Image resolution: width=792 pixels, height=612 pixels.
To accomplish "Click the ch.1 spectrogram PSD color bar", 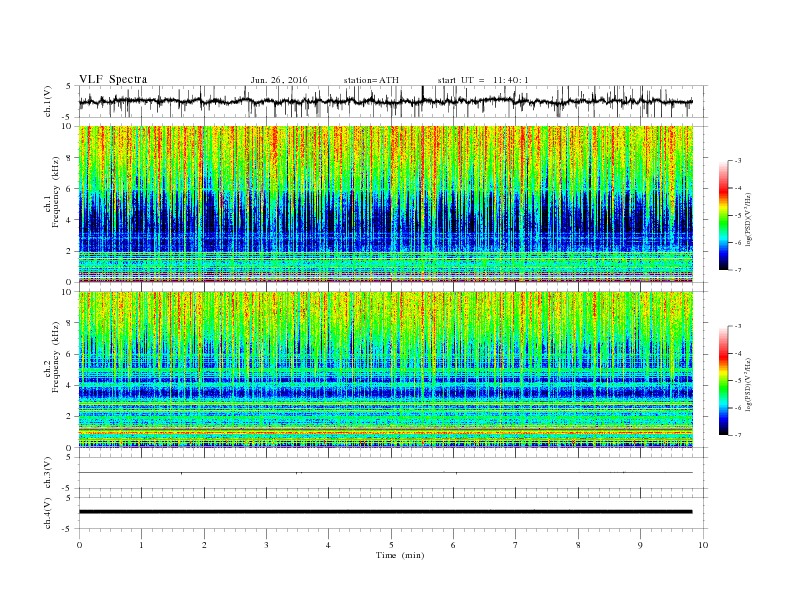I will [723, 215].
